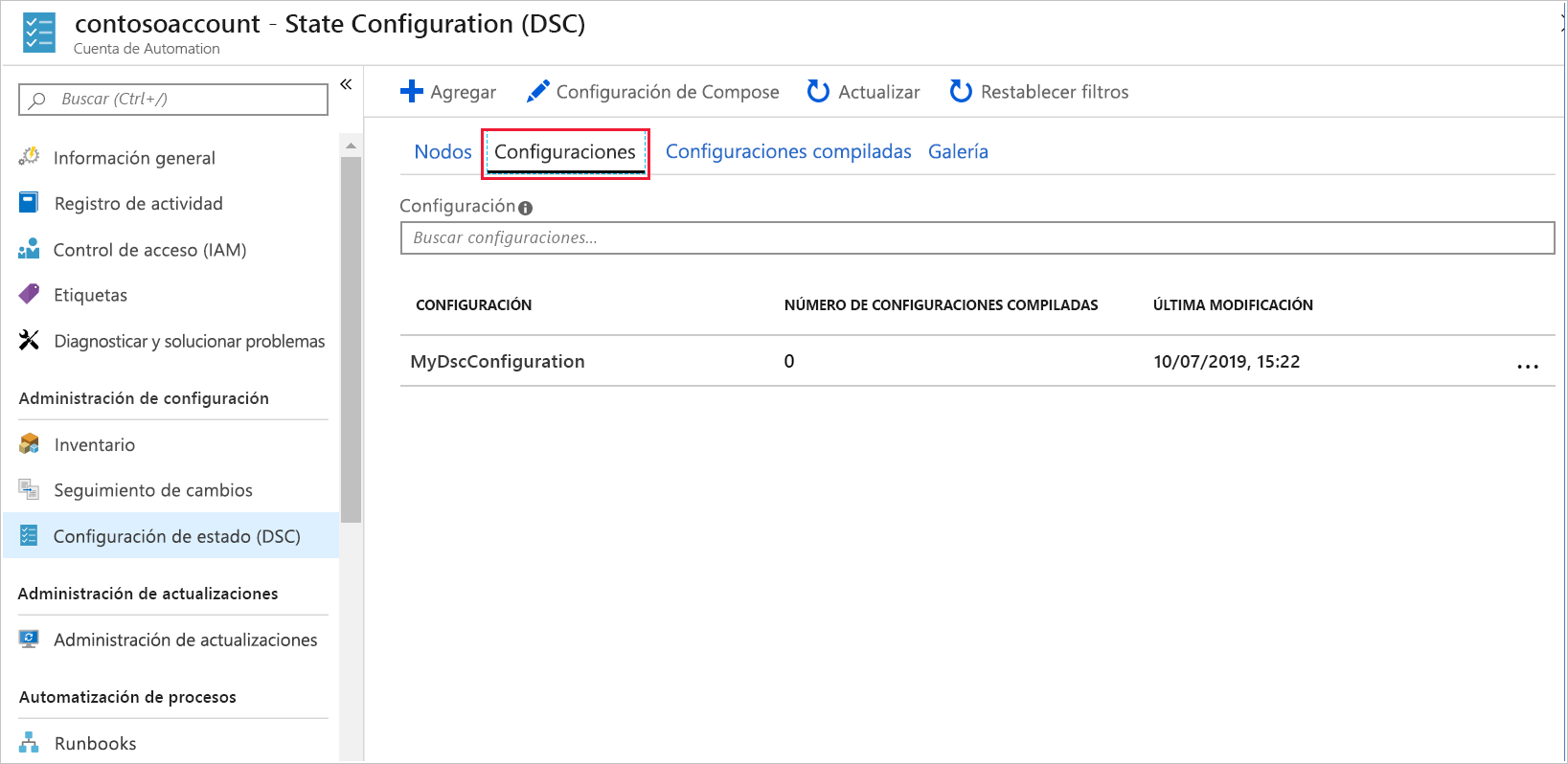Click Configuración de Compose button

pos(653,92)
